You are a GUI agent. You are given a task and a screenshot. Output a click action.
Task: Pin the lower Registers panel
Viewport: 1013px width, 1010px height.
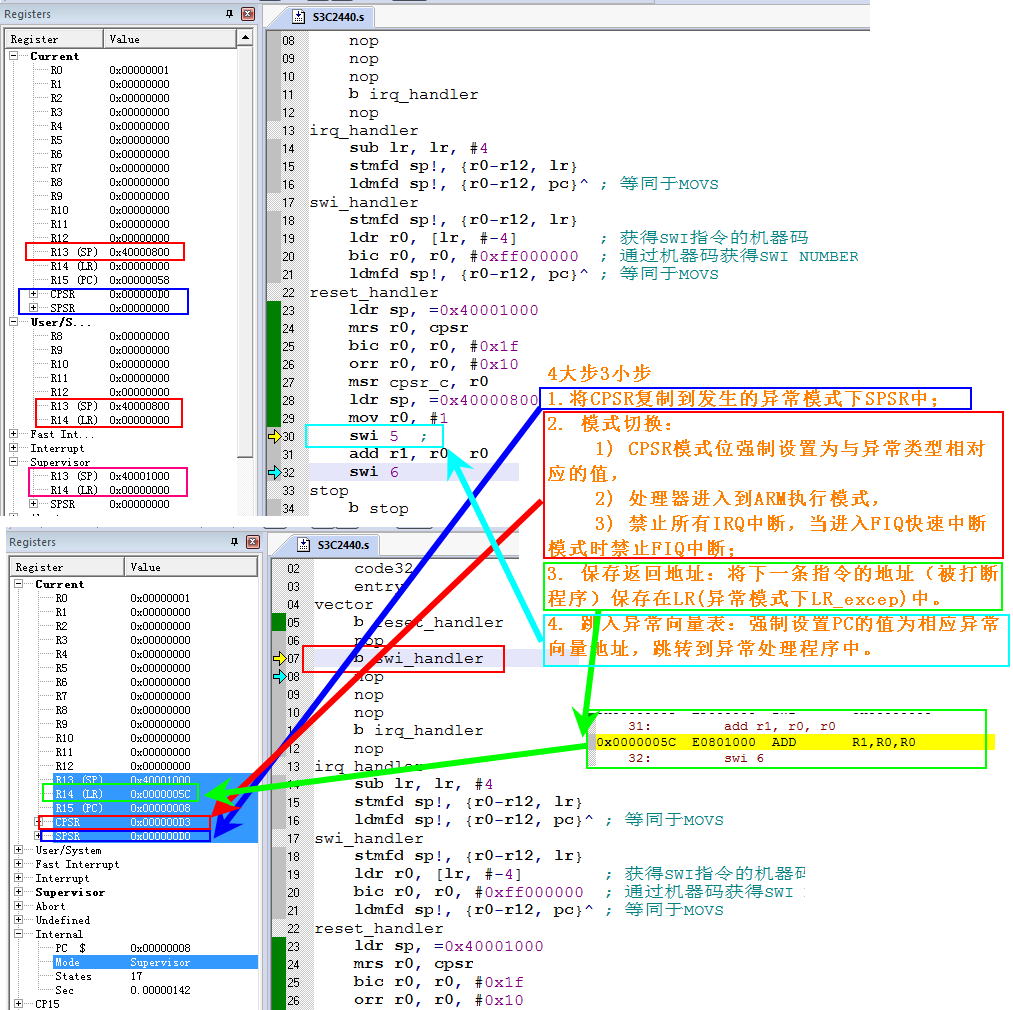235,542
